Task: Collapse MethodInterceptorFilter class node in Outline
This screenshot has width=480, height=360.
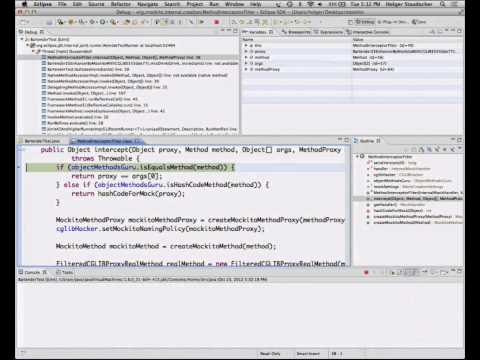Action: (357, 156)
